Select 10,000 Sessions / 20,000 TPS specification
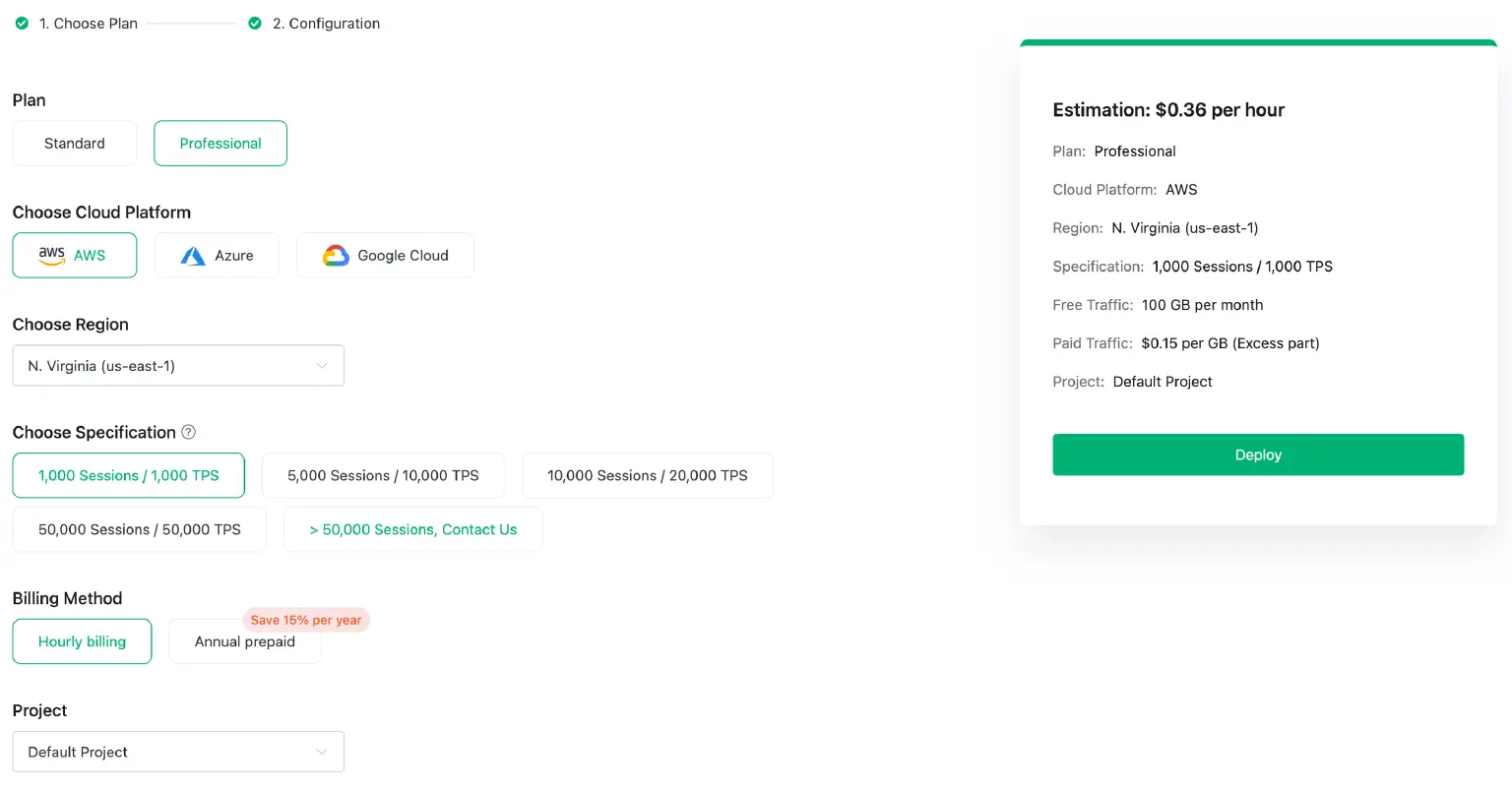The image size is (1512, 790). [647, 475]
